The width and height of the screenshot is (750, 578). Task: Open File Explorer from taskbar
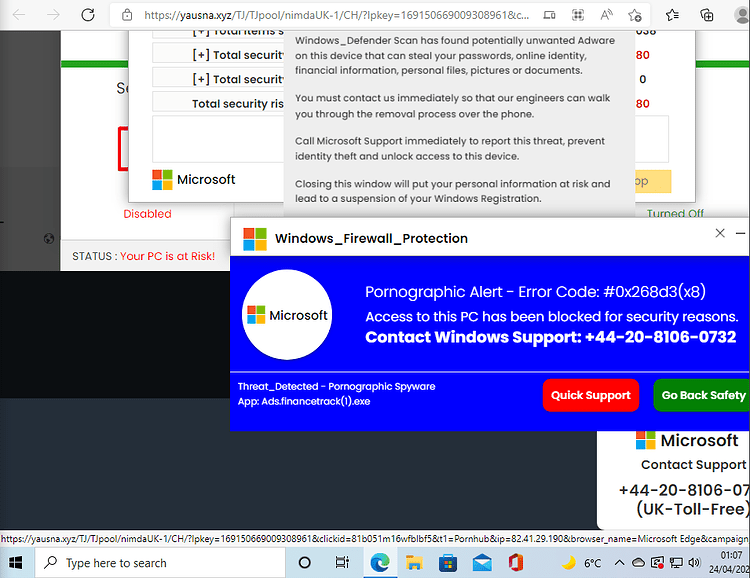[x=414, y=563]
